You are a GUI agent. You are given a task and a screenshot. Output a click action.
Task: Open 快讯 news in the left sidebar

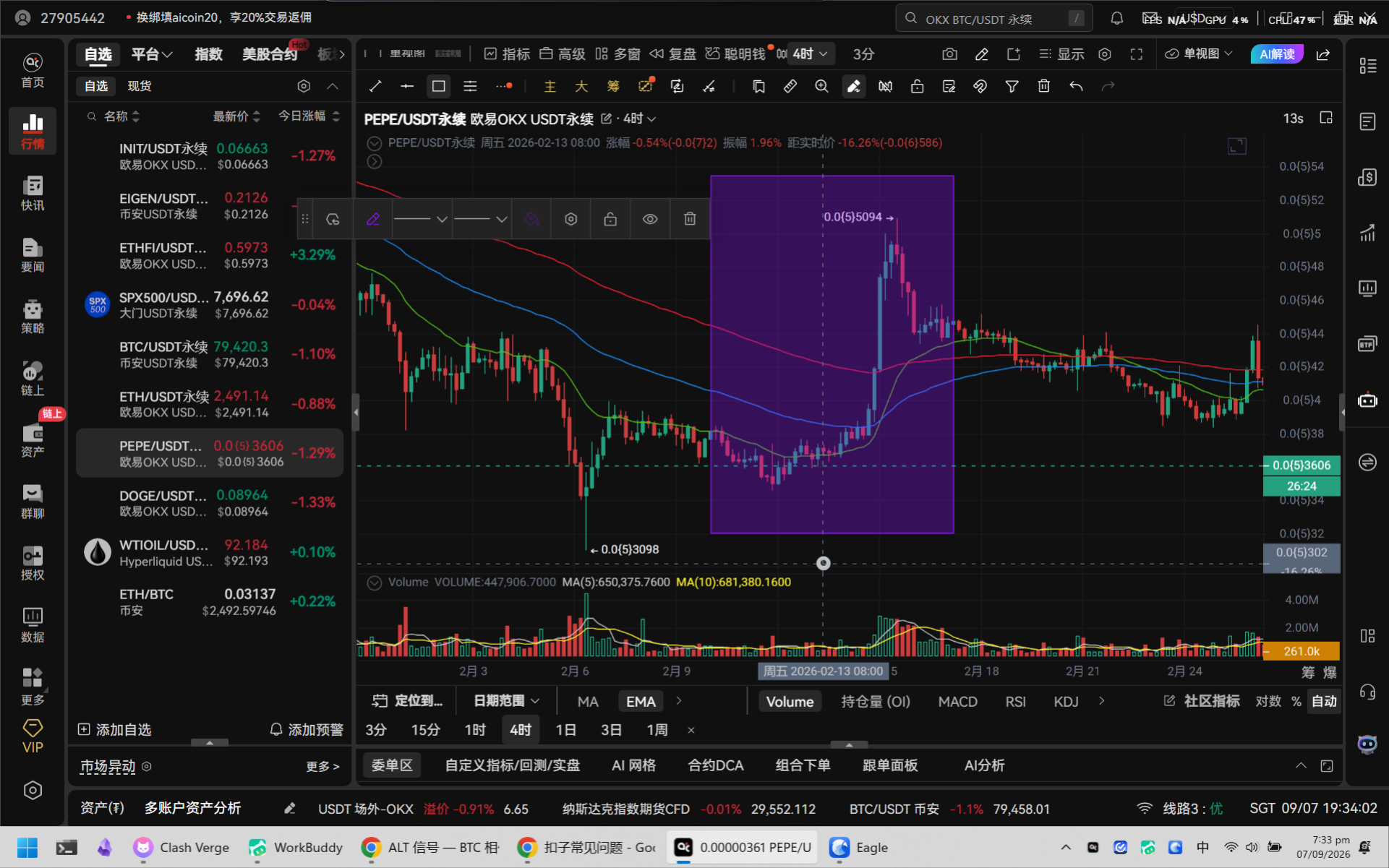[x=33, y=192]
